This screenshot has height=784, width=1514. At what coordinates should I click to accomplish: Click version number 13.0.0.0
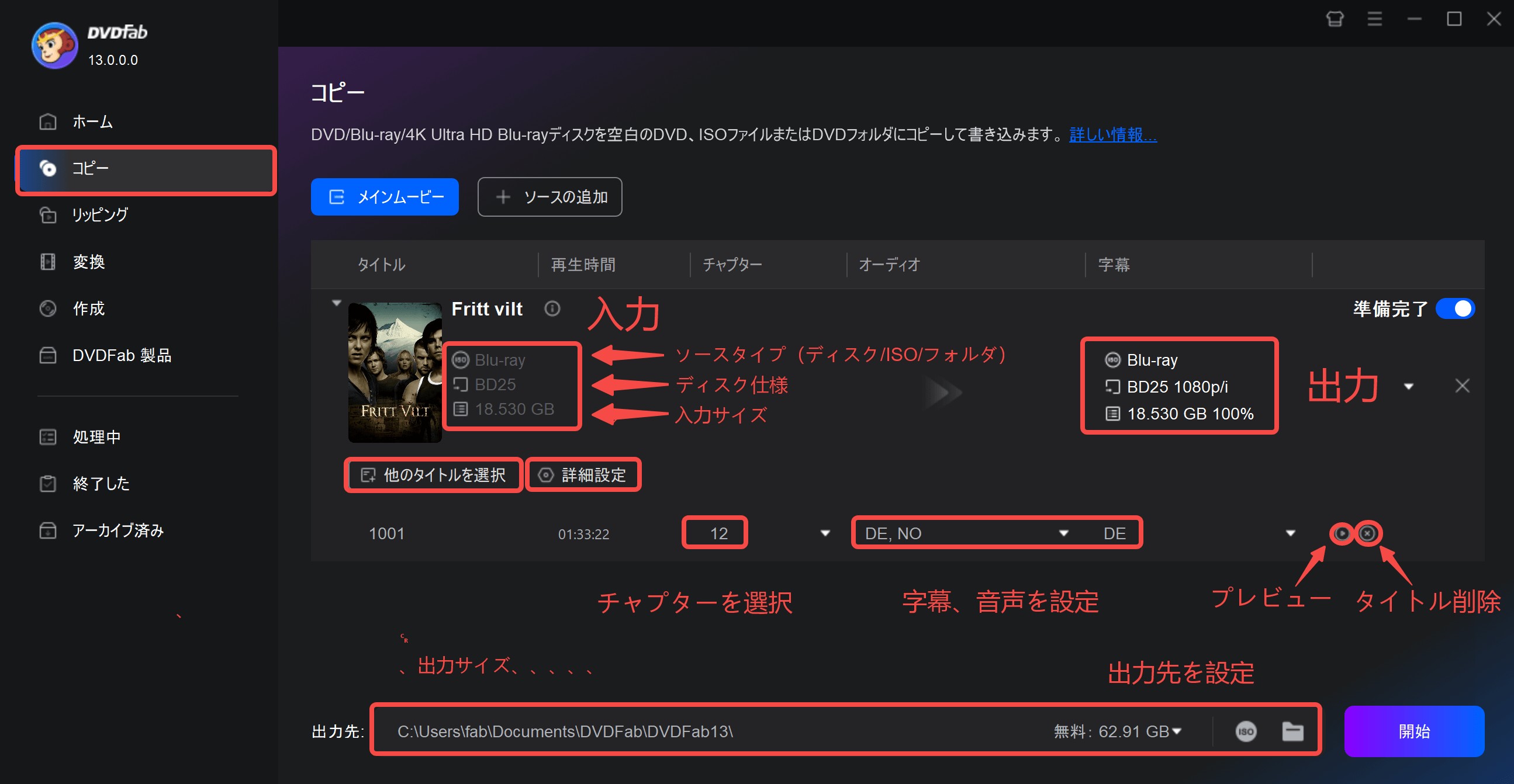click(x=113, y=60)
